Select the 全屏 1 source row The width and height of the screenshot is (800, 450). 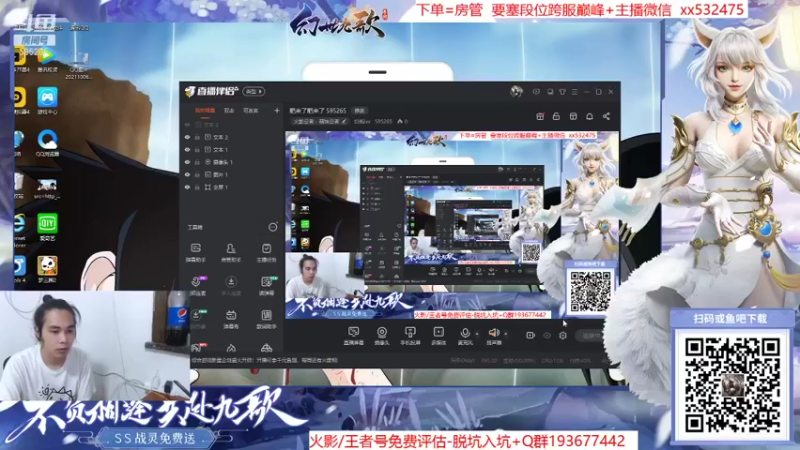point(232,187)
